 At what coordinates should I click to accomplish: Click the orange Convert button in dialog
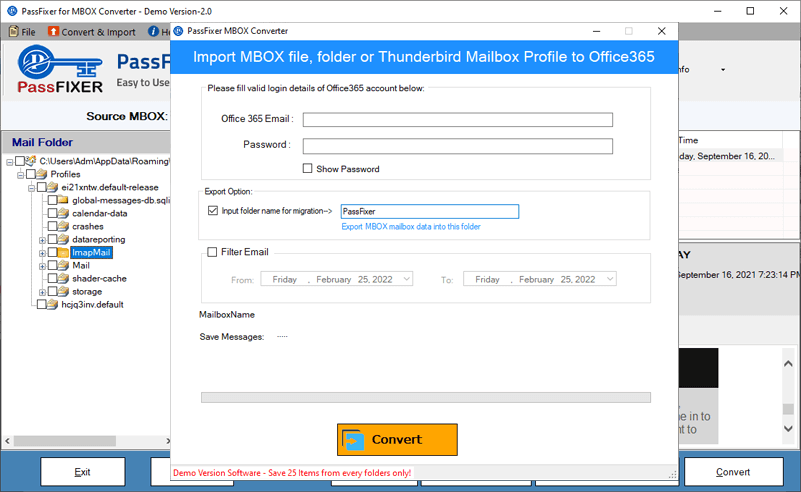pyautogui.click(x=397, y=439)
